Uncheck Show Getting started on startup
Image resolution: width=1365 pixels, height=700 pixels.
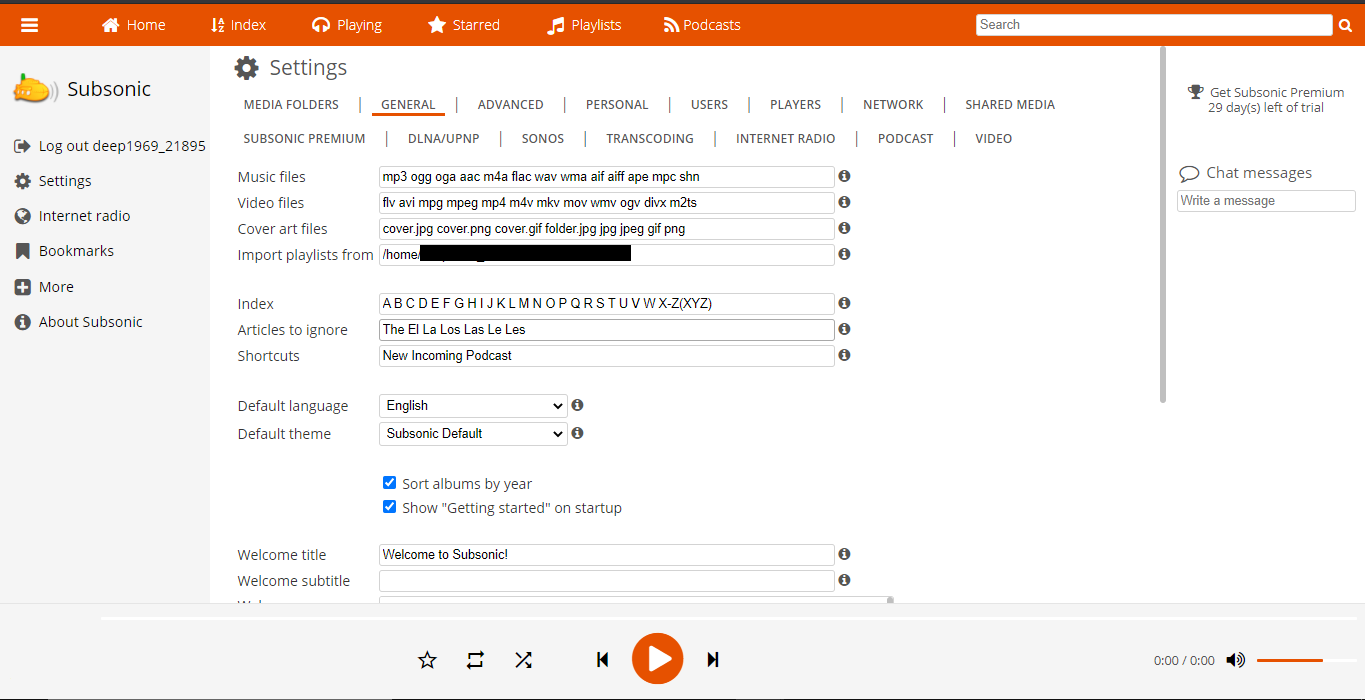(x=389, y=506)
